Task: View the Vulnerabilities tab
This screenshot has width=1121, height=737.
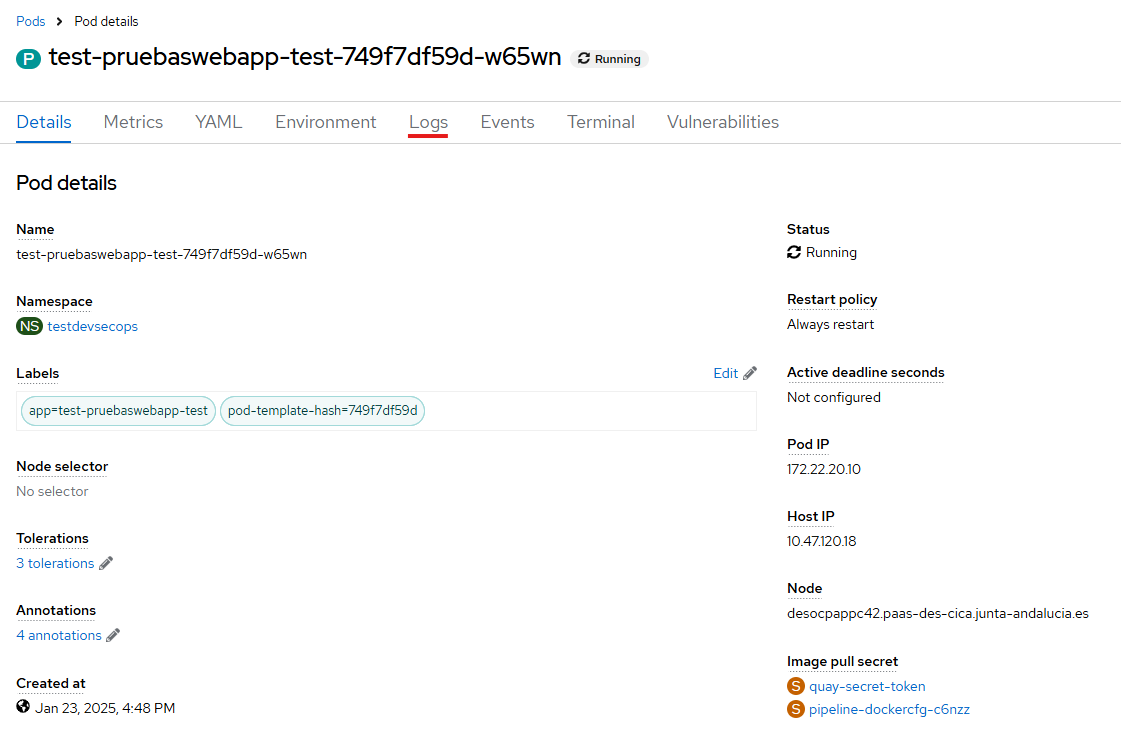Action: (722, 122)
